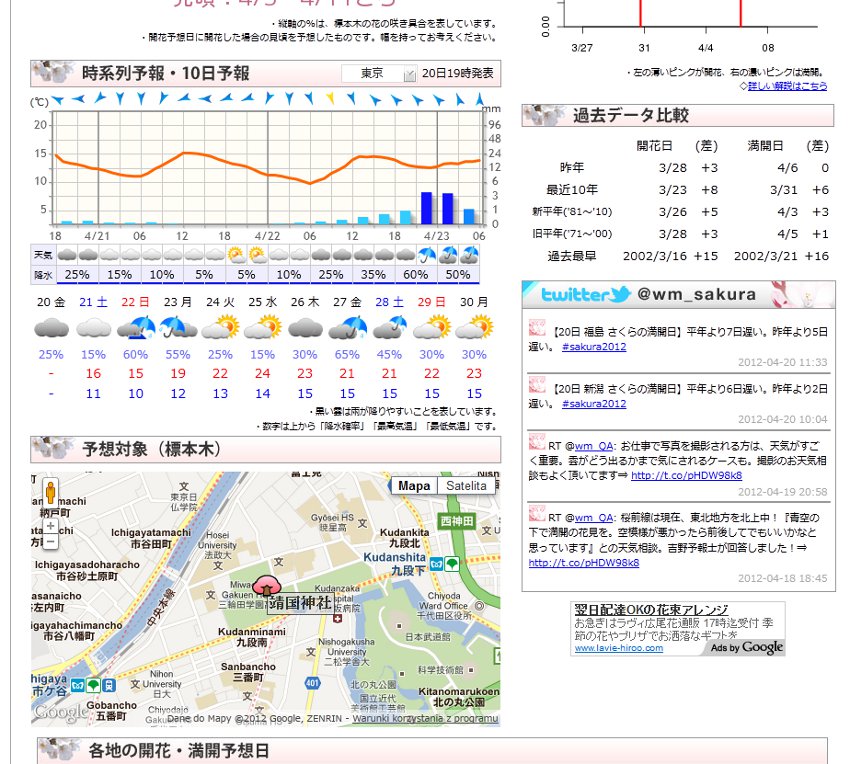Zoom in on the map with plus
The image size is (850, 764).
coord(50,525)
